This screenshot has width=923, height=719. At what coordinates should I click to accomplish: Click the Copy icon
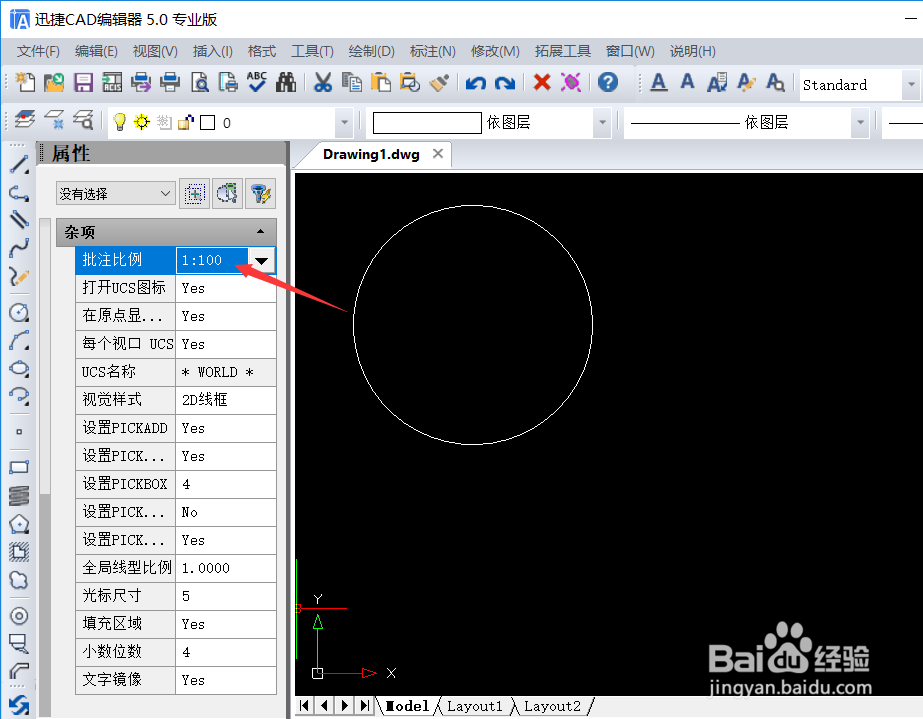[x=351, y=82]
